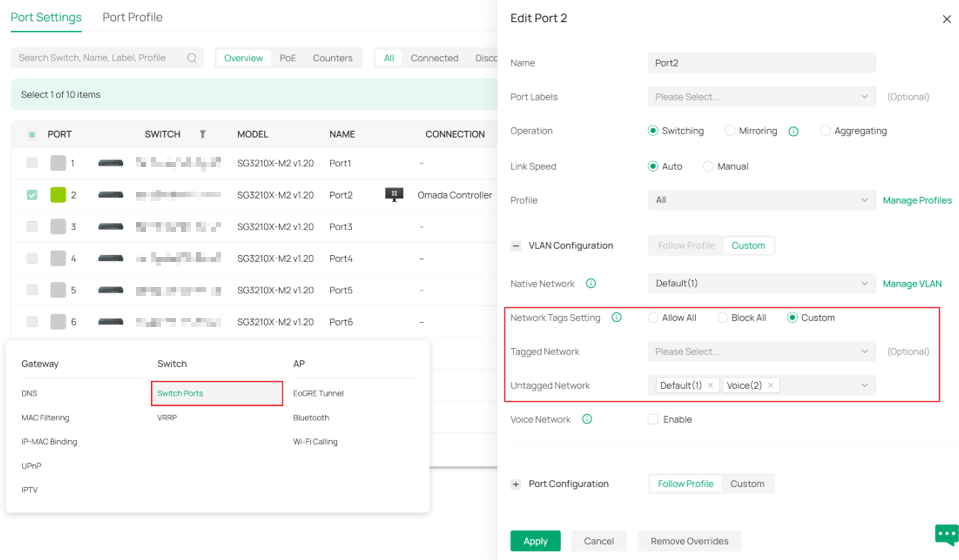Viewport: 959px width, 560px height.
Task: Check the checkbox for port 1
Action: pos(32,163)
